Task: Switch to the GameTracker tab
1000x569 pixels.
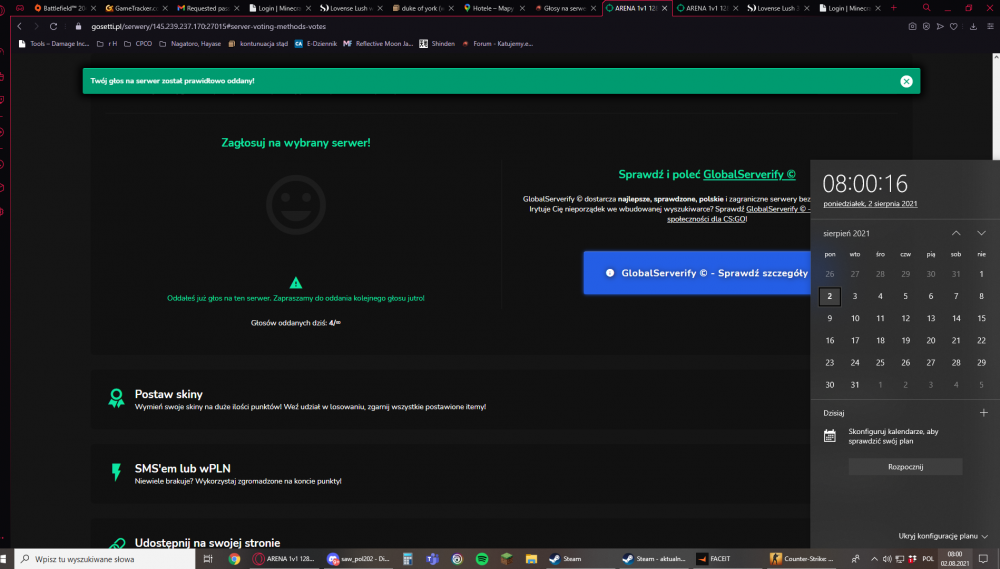Action: click(x=135, y=8)
